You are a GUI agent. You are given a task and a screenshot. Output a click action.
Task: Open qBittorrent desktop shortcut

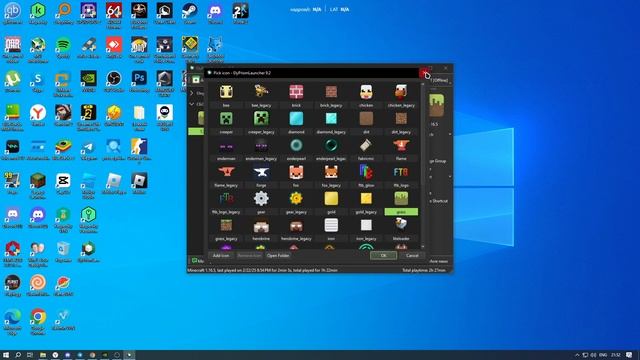(x=13, y=13)
